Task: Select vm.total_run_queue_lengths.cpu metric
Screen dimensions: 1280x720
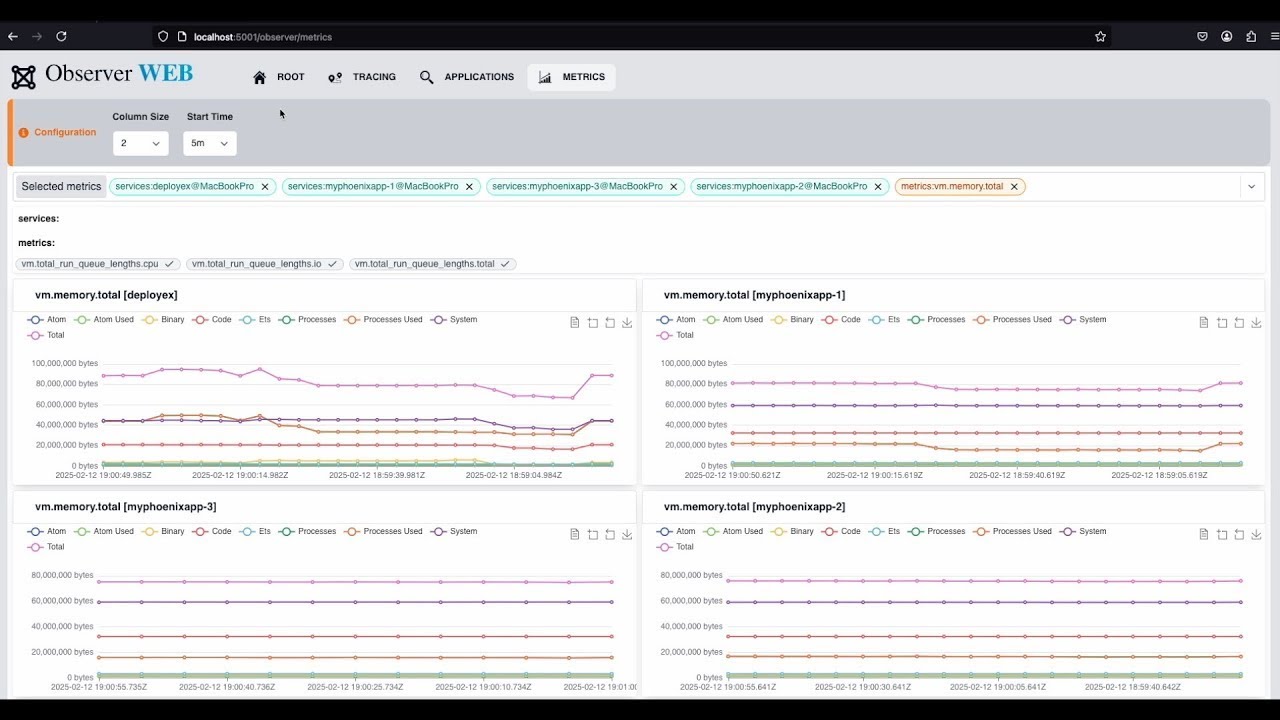Action: pos(98,264)
